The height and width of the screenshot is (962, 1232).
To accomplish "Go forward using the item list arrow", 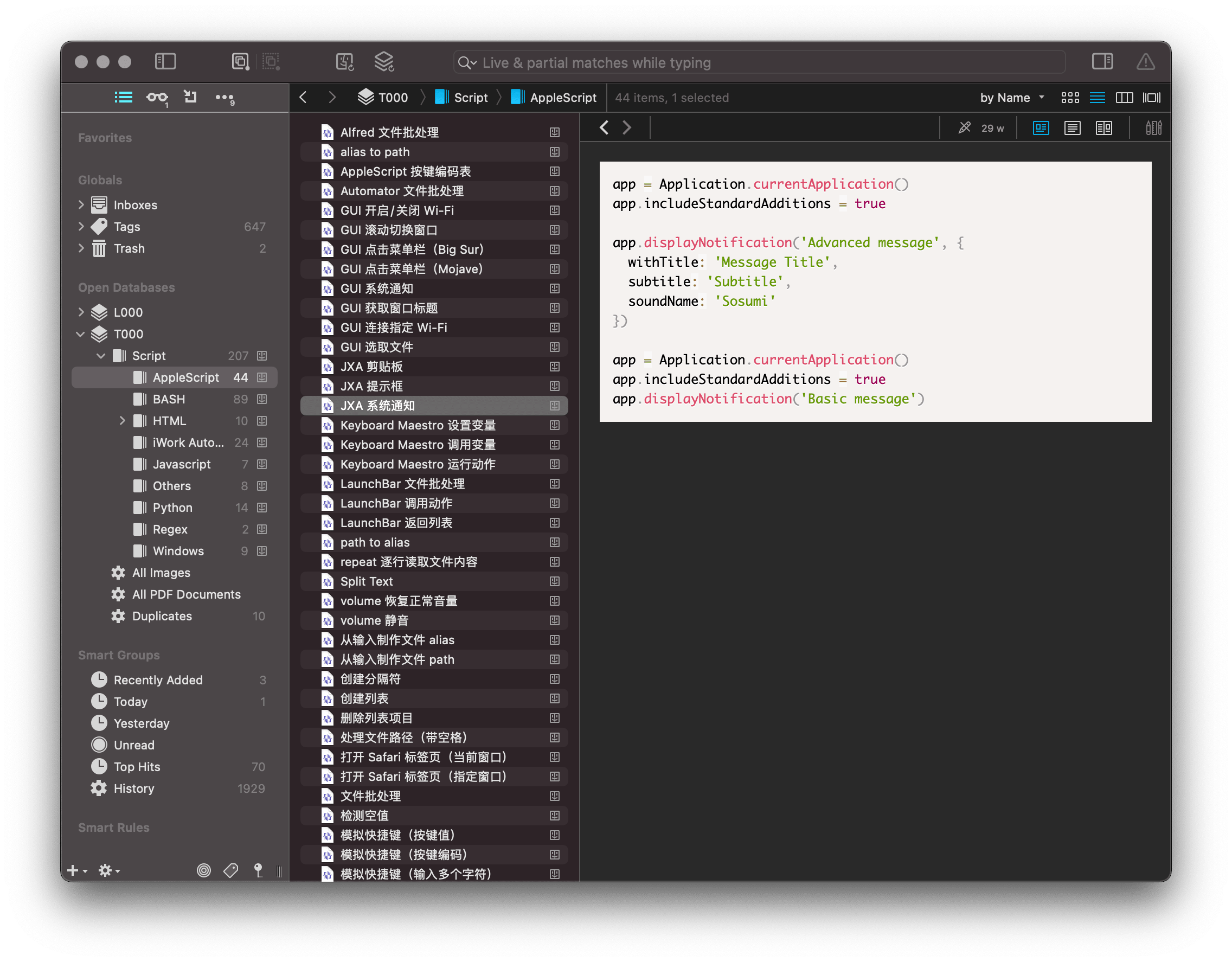I will point(332,98).
